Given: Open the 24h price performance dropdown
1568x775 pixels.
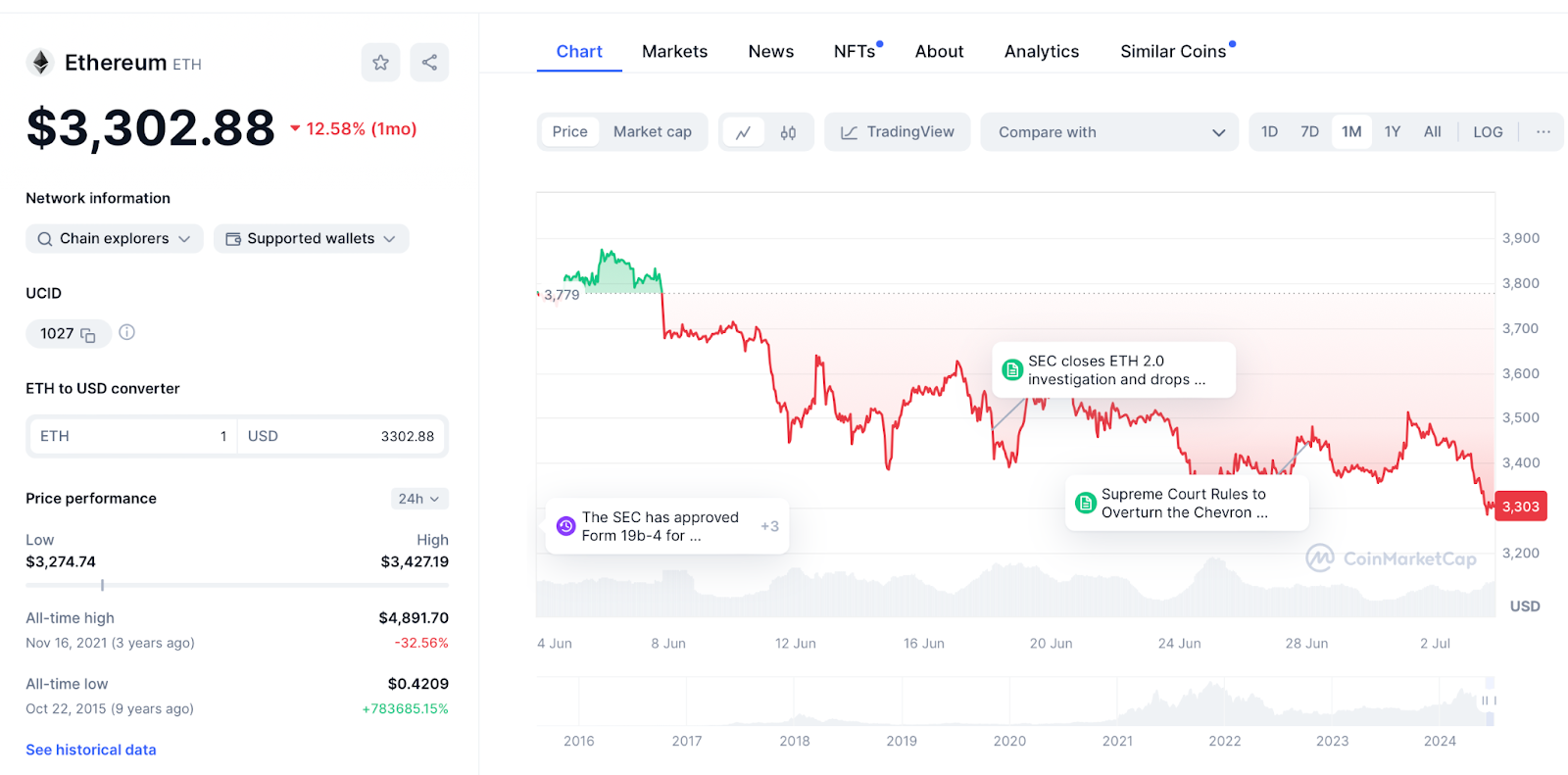Looking at the screenshot, I should 419,499.
